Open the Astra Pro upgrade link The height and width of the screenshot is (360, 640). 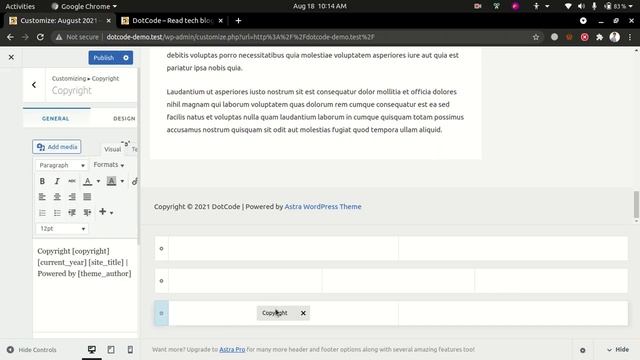232,349
